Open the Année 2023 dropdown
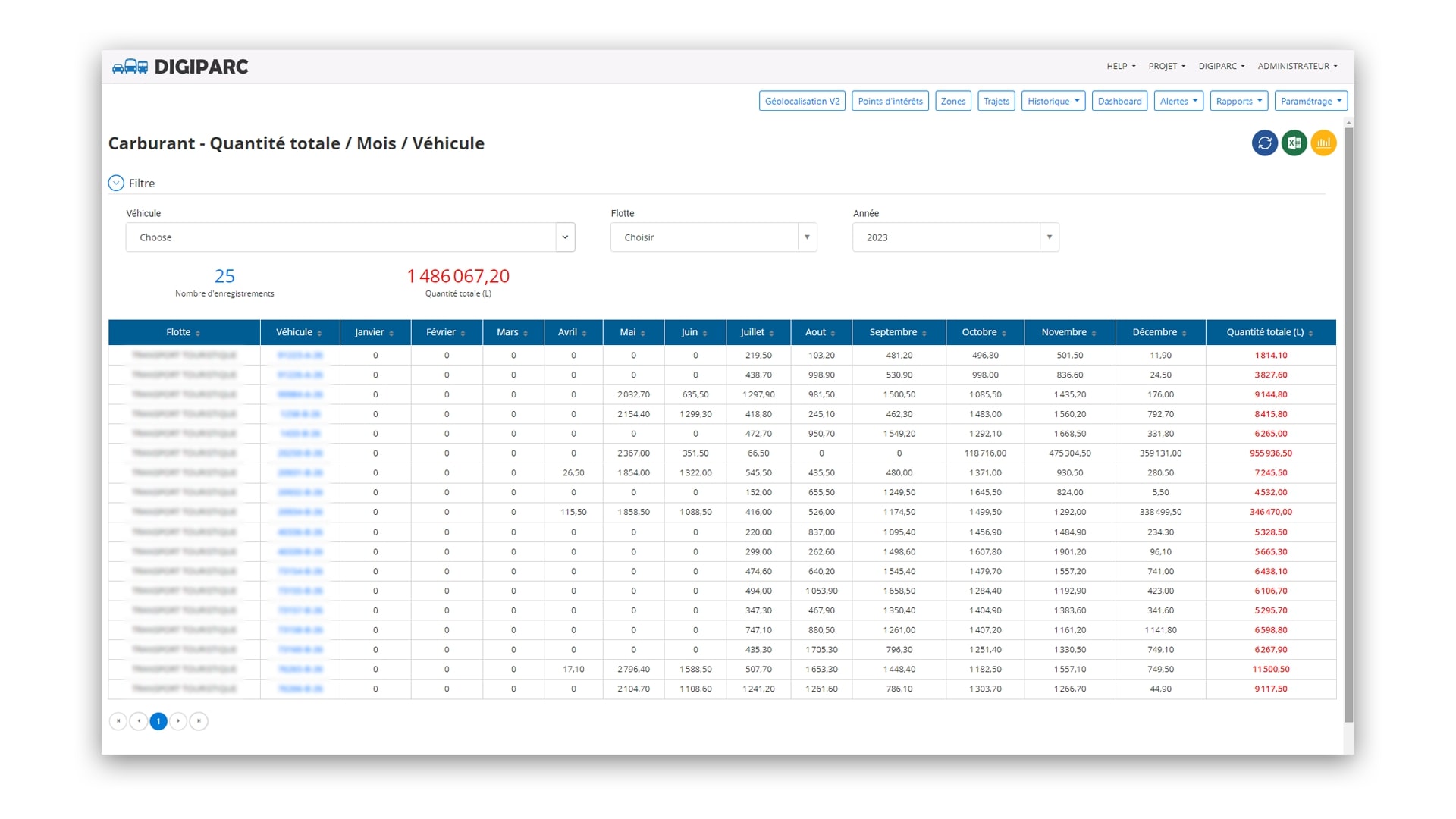 click(955, 237)
